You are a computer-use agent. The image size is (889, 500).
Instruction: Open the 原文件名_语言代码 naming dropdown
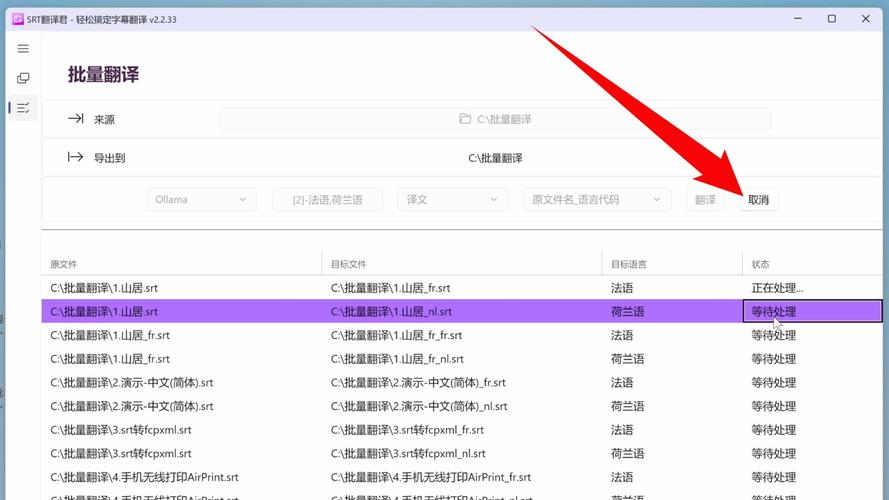coord(597,200)
